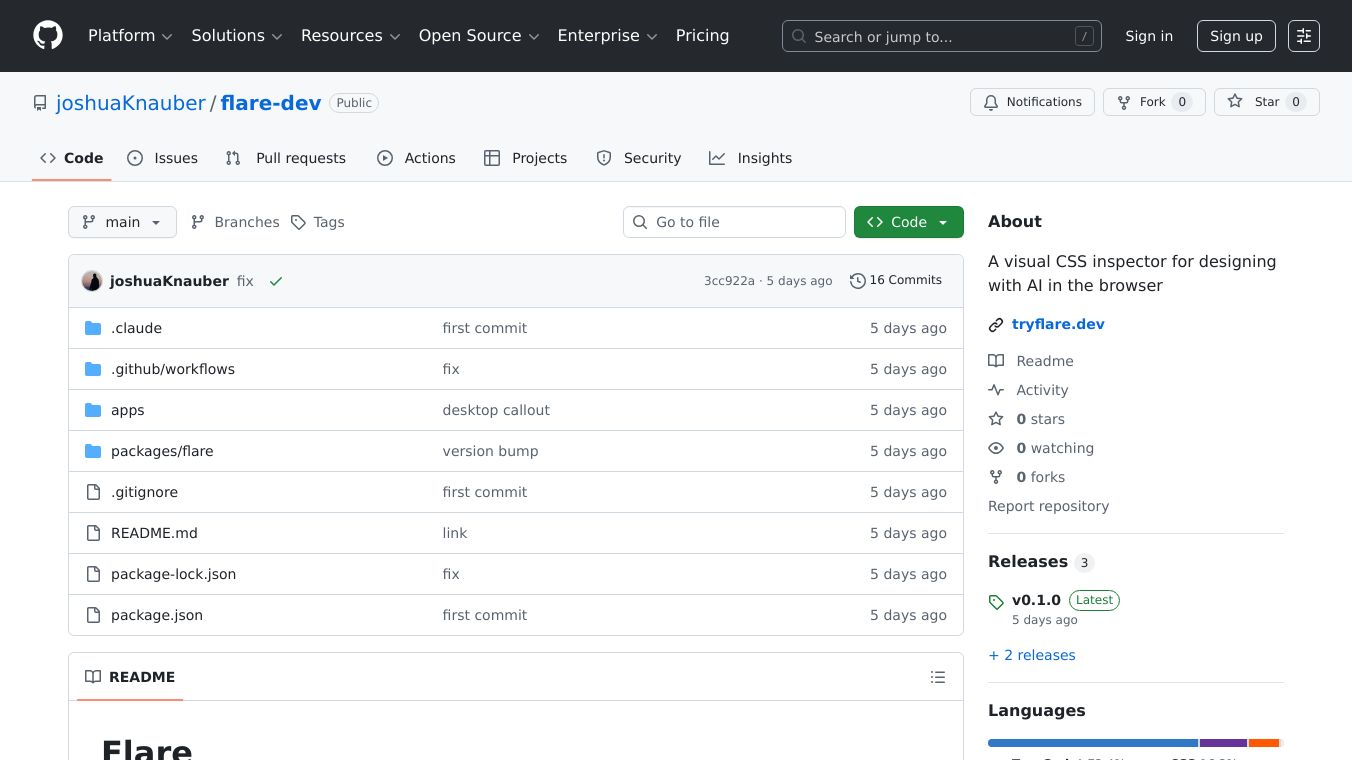This screenshot has width=1352, height=760.
Task: Open the header appearance settings icon button
Action: (x=1303, y=36)
